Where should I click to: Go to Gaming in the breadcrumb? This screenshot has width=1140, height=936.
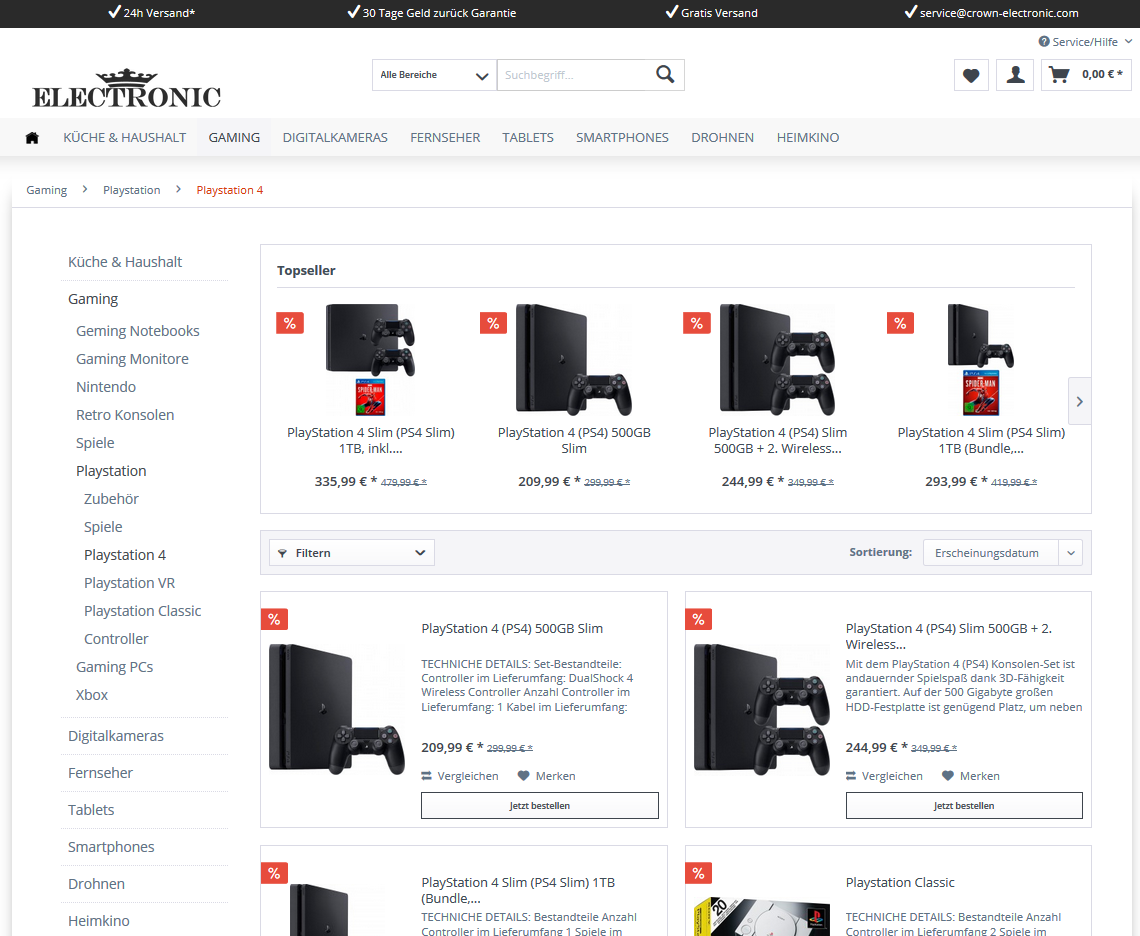tap(47, 190)
